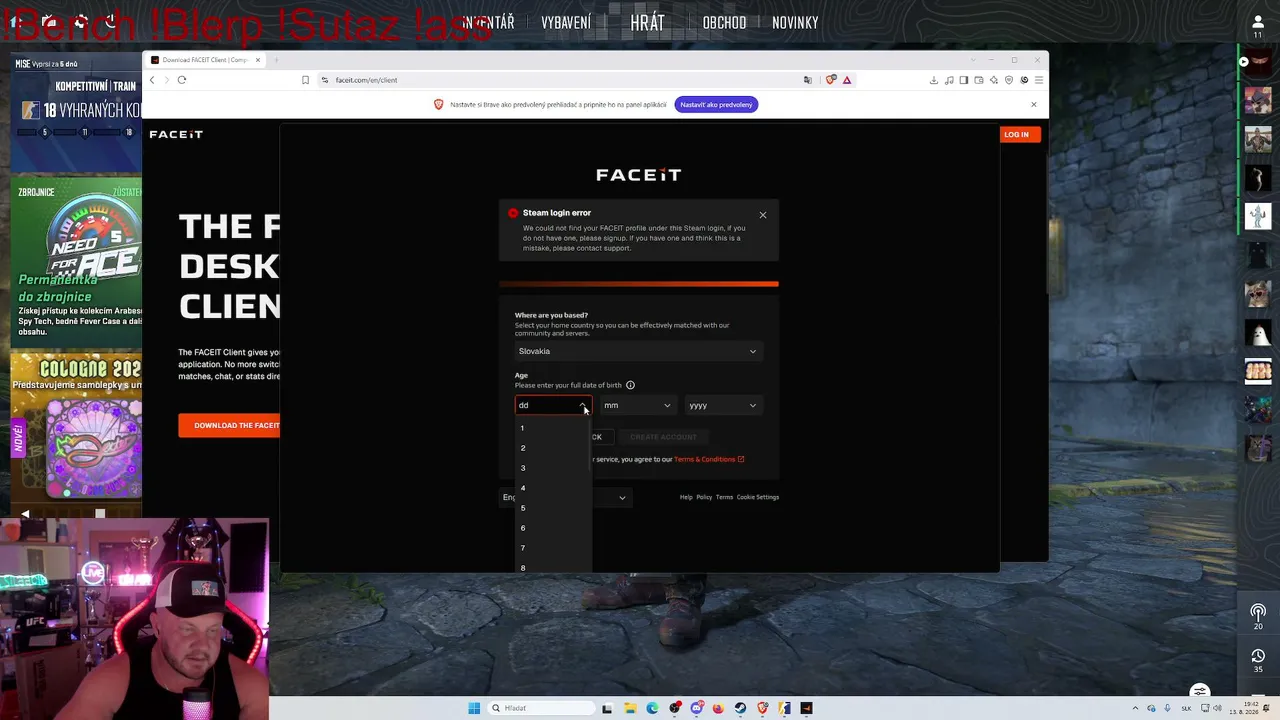The width and height of the screenshot is (1280, 720).
Task: Open the game friends list icon
Action: pyautogui.click(x=1258, y=25)
